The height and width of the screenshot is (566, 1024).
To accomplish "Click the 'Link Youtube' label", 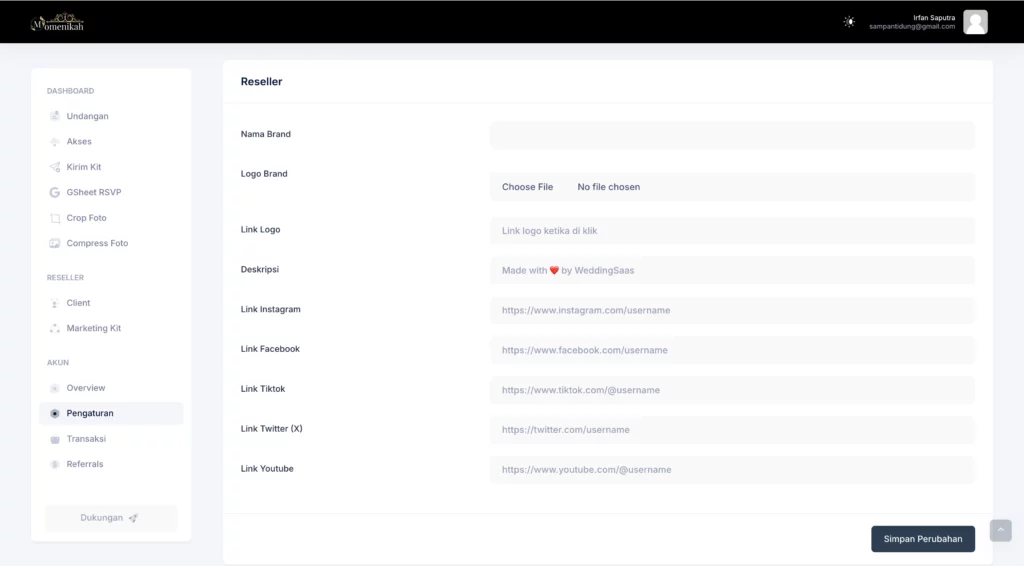I will [267, 469].
